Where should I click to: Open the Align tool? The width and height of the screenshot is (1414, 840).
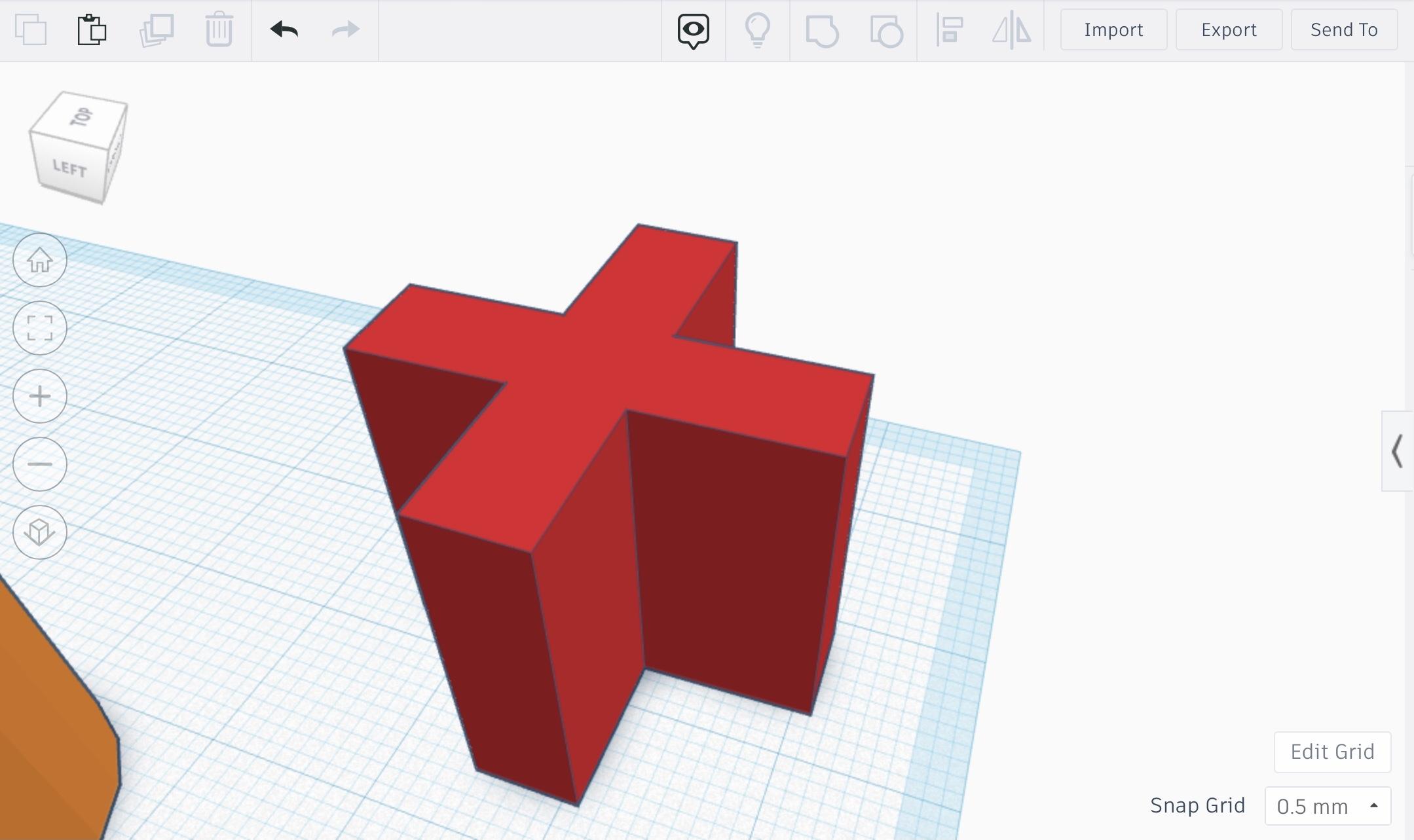[x=949, y=30]
